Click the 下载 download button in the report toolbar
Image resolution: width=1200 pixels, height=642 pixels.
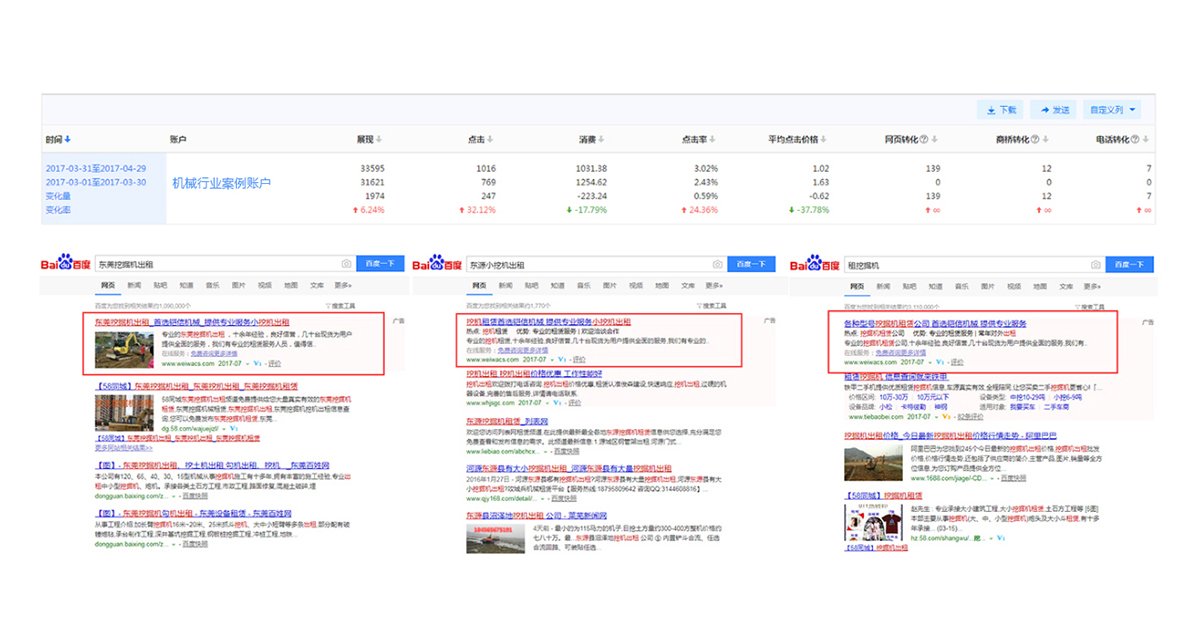[1002, 110]
